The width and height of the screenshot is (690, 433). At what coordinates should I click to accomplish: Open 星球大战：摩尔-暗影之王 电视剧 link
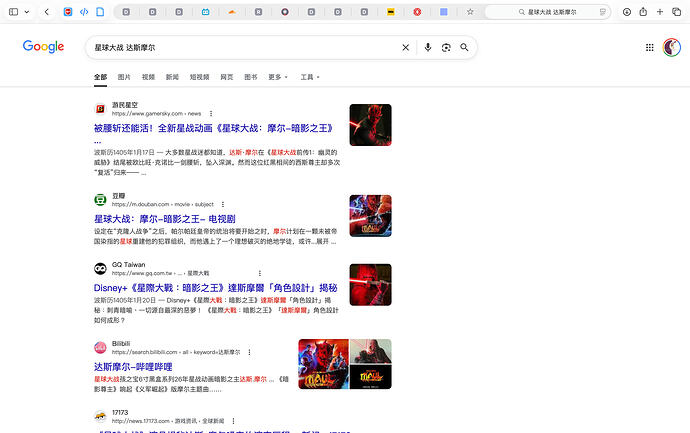click(x=165, y=219)
